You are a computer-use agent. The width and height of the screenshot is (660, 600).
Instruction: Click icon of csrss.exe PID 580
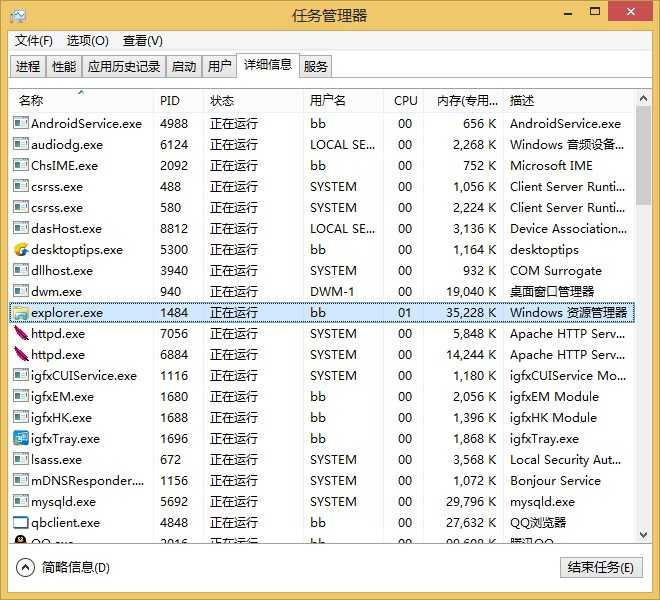(x=21, y=207)
